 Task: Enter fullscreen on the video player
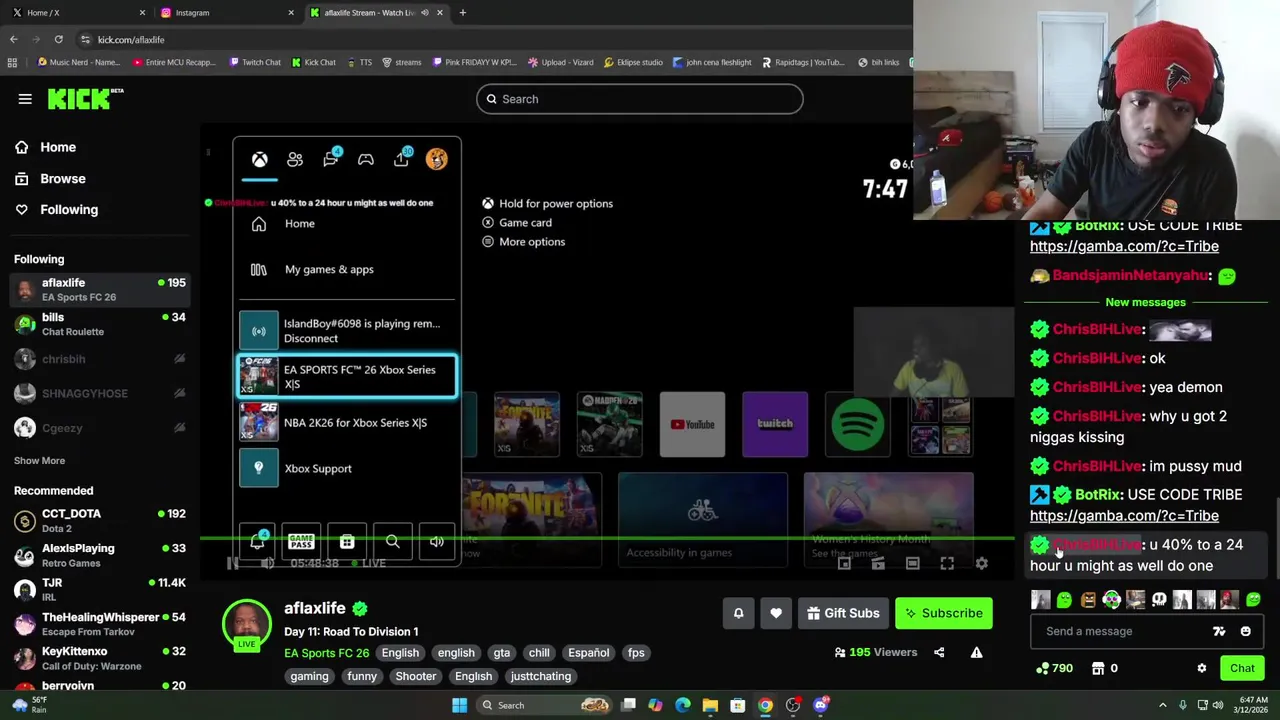coord(947,563)
